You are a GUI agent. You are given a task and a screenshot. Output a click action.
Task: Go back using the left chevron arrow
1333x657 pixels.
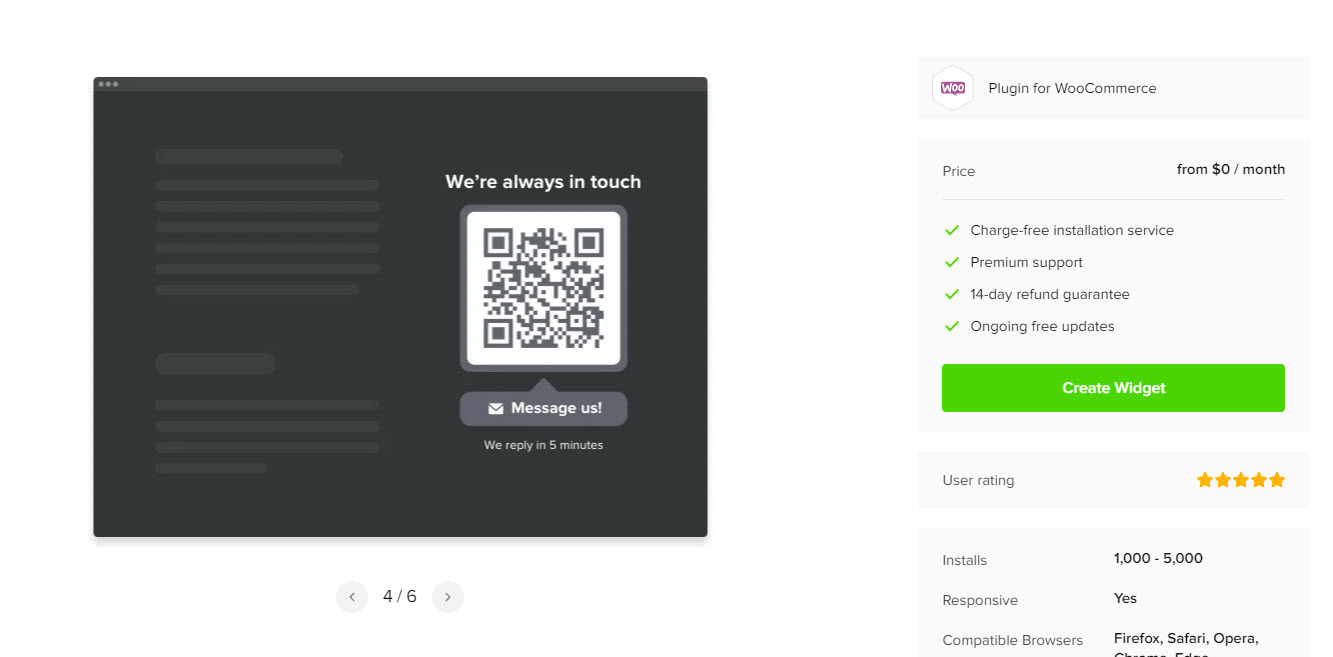352,596
